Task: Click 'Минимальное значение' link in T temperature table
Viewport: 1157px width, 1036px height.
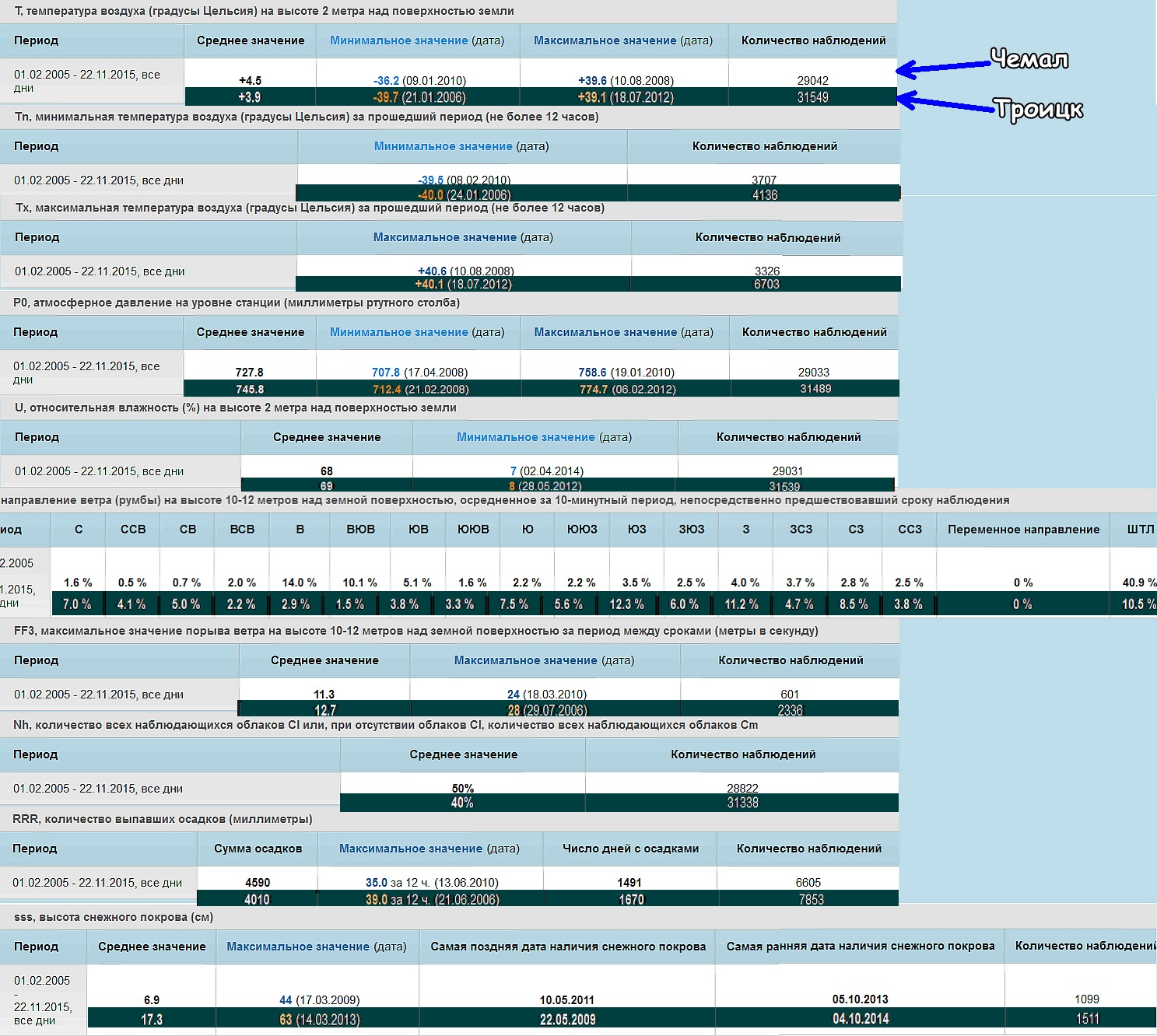Action: [398, 40]
